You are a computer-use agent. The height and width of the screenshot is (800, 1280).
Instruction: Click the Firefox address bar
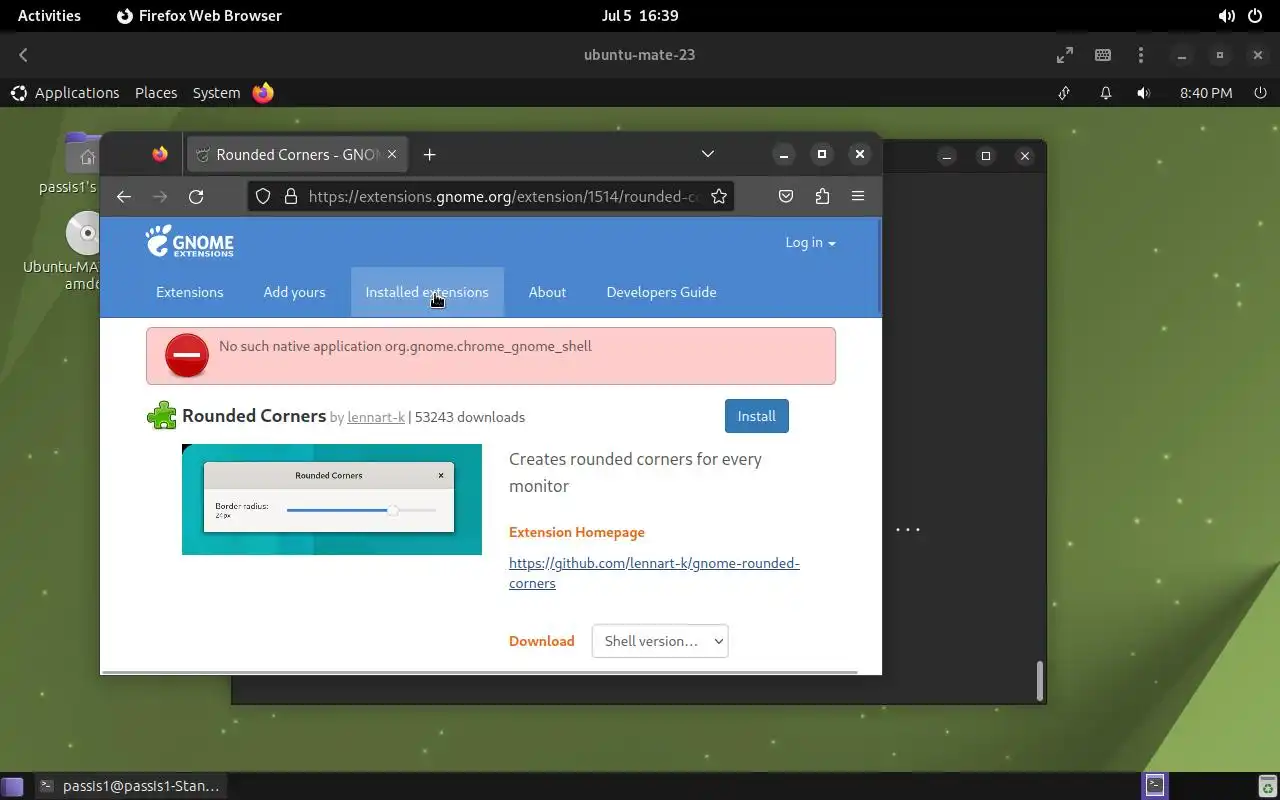503,196
